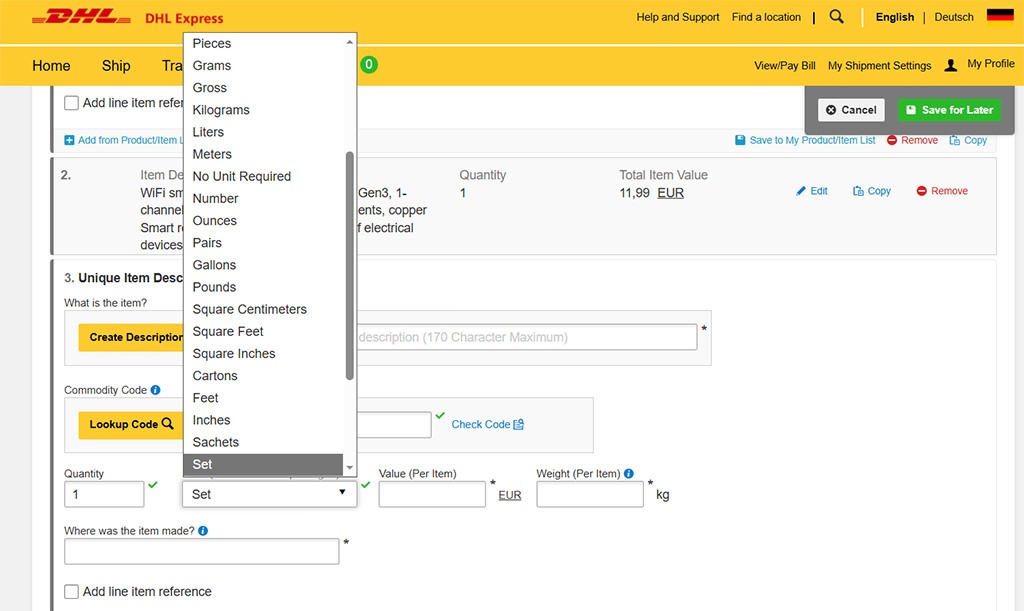Click the disk icon of Save to My Product/Item List
1024x611 pixels.
[740, 140]
